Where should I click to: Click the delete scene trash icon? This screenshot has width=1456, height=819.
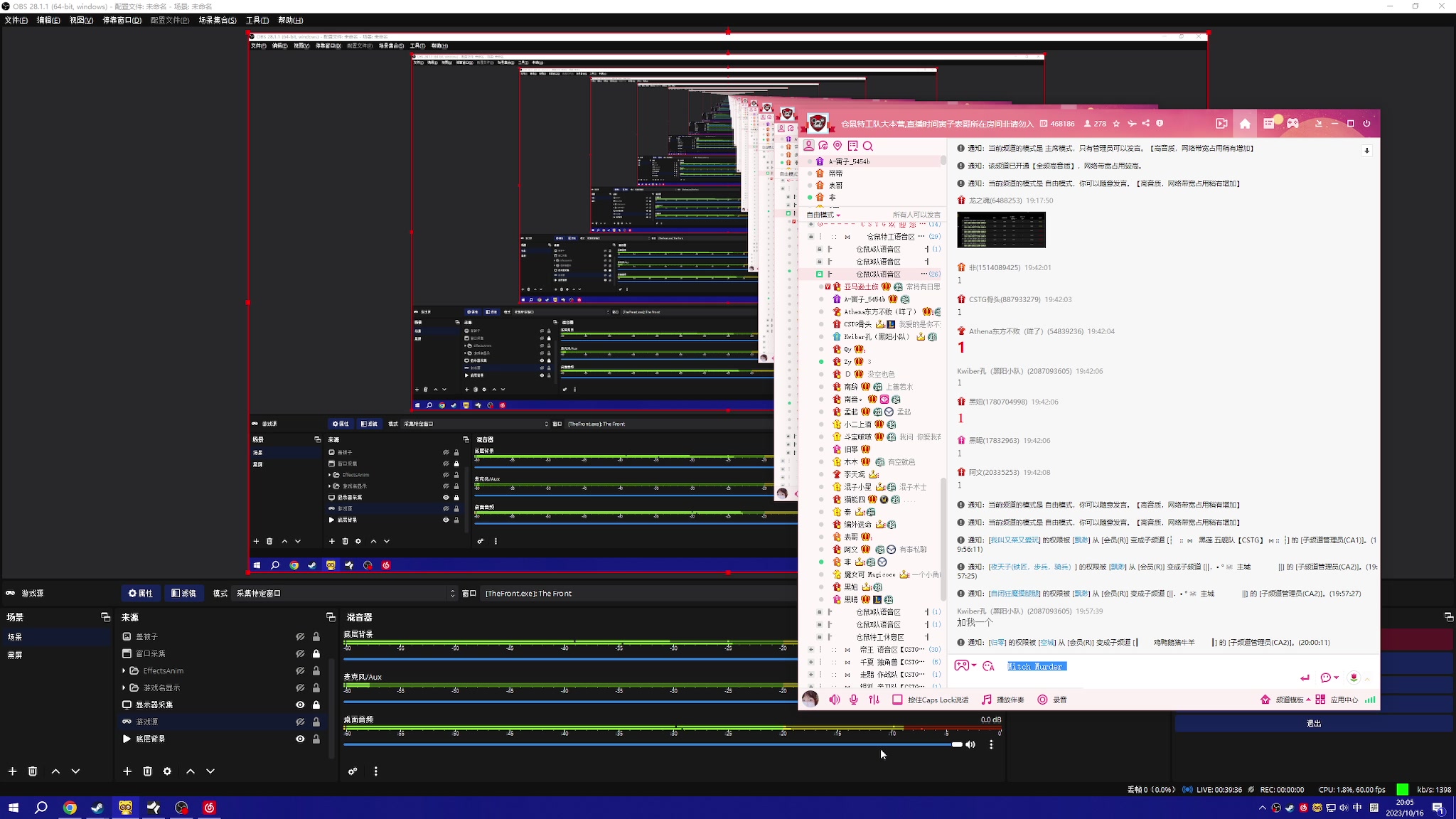[33, 771]
